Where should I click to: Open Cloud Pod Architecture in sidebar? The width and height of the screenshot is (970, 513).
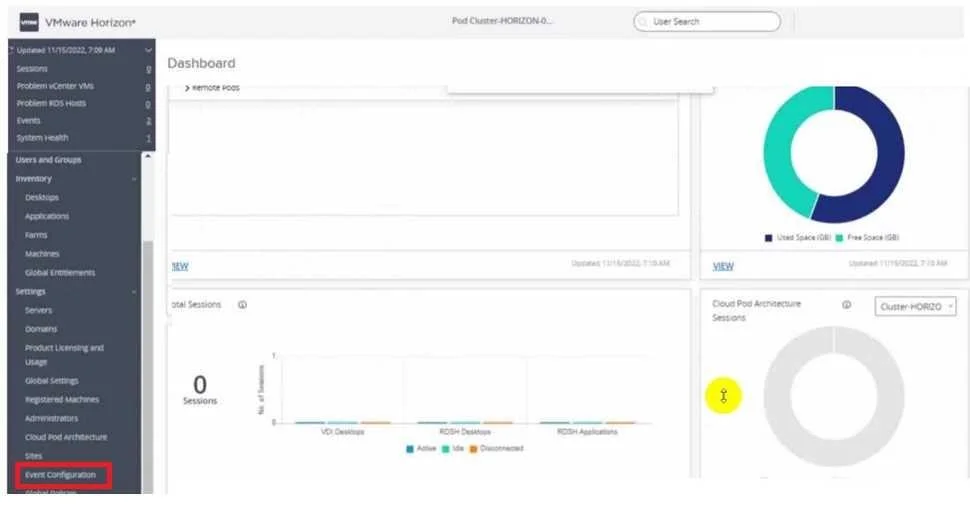[x=66, y=437]
